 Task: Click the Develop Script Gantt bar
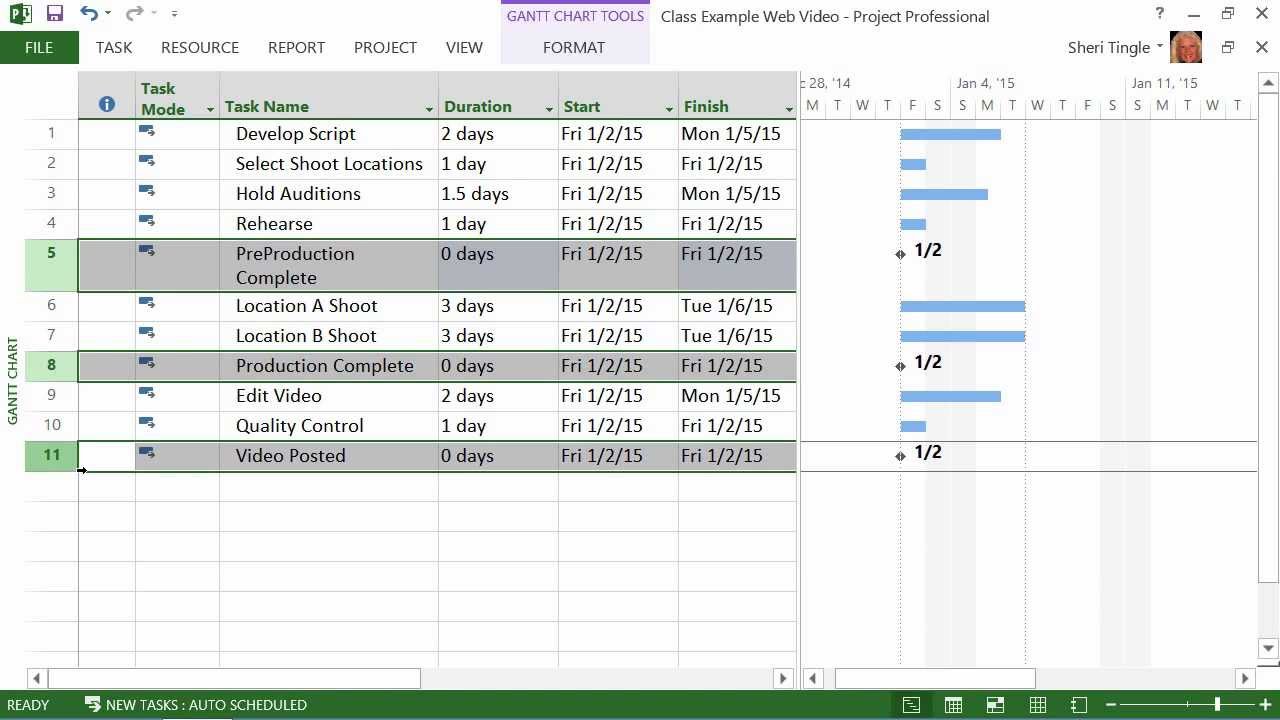(950, 134)
